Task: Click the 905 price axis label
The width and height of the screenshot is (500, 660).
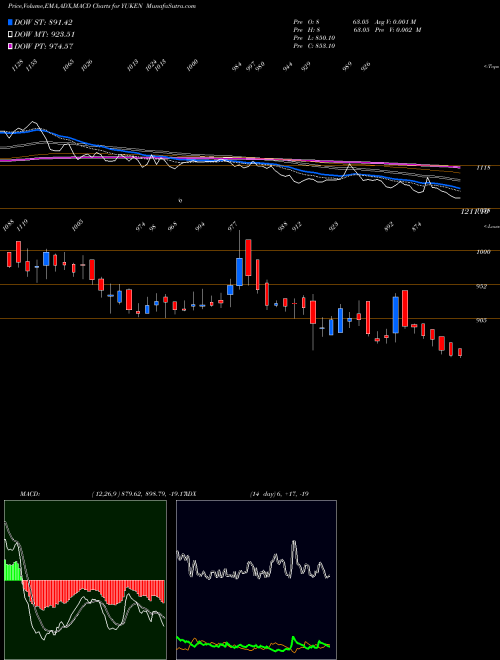Action: 483,320
